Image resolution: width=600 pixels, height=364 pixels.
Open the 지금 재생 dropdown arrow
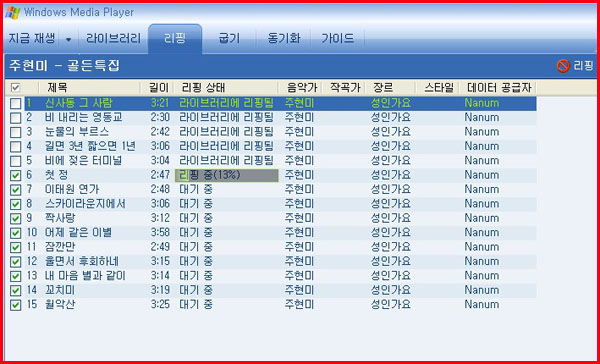68,39
